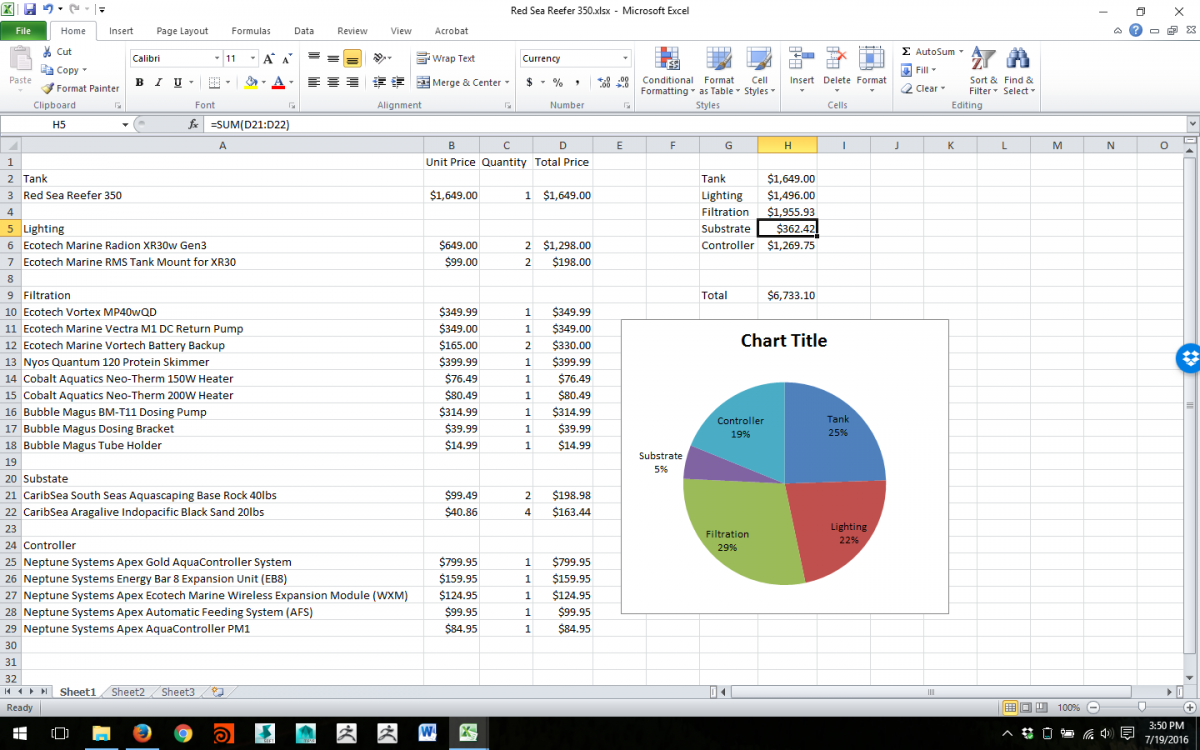Switch to the Page Layout tab
1200x750 pixels.
point(182,31)
